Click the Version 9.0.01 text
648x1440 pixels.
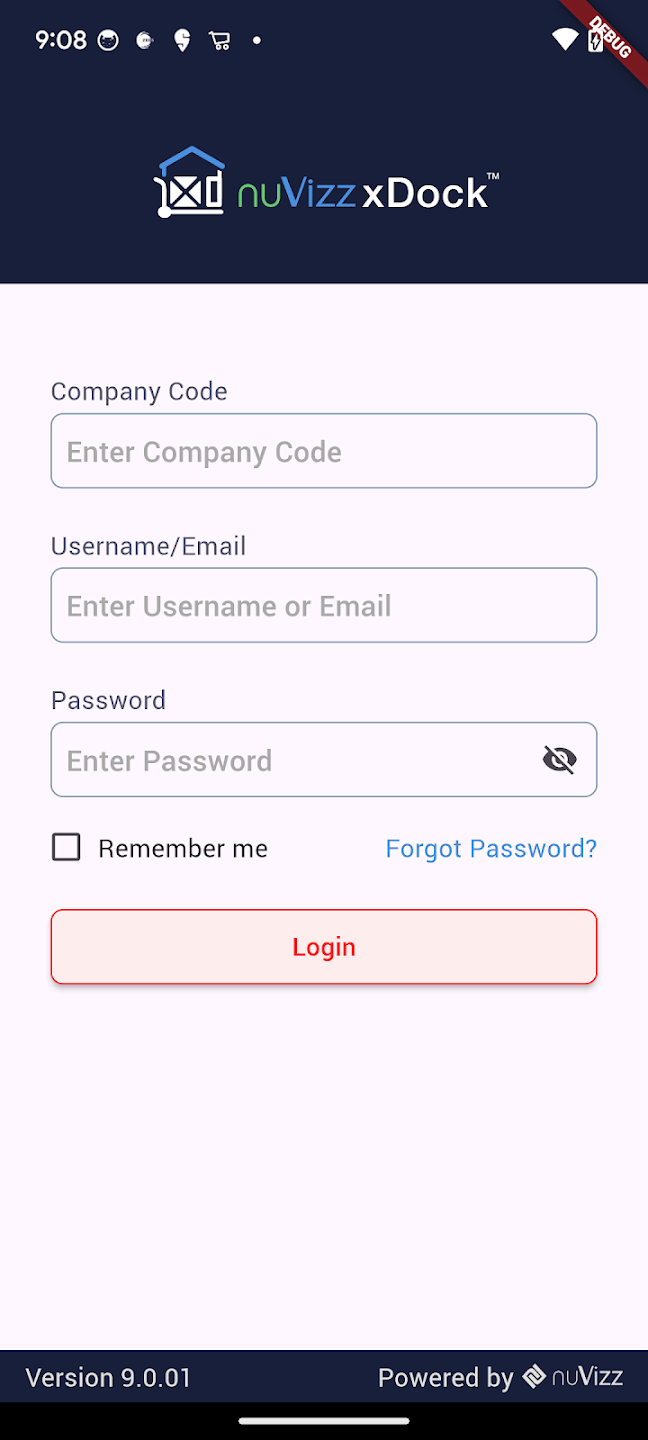click(108, 1377)
